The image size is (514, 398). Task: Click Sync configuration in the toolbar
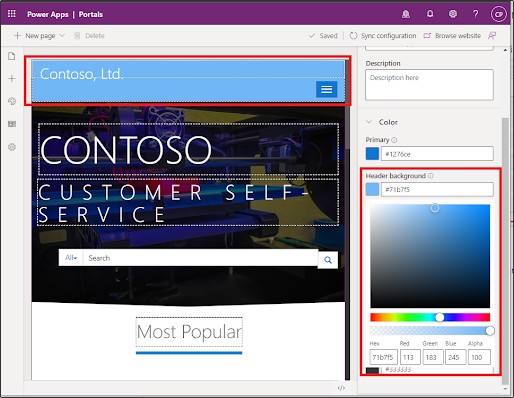pyautogui.click(x=383, y=36)
